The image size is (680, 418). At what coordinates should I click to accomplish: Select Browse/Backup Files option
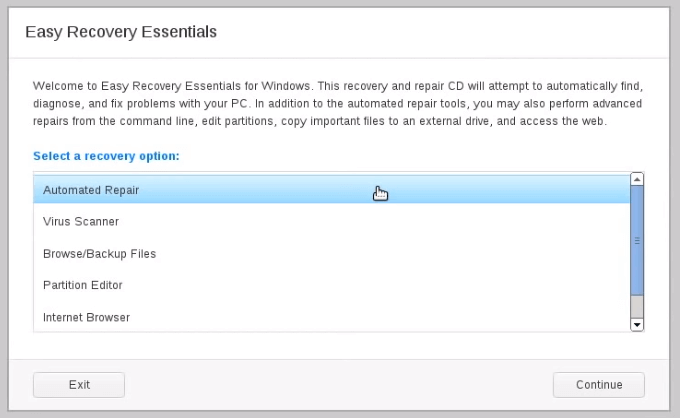[x=99, y=254]
